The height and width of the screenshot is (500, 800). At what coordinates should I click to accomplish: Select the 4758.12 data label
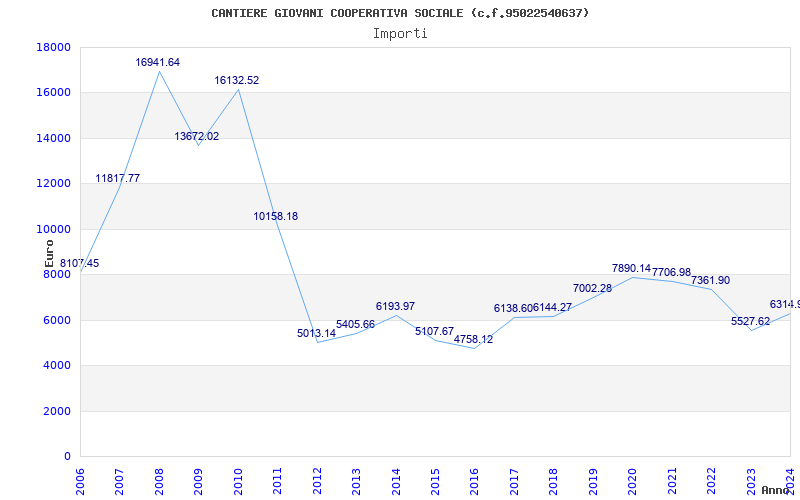[x=474, y=339]
